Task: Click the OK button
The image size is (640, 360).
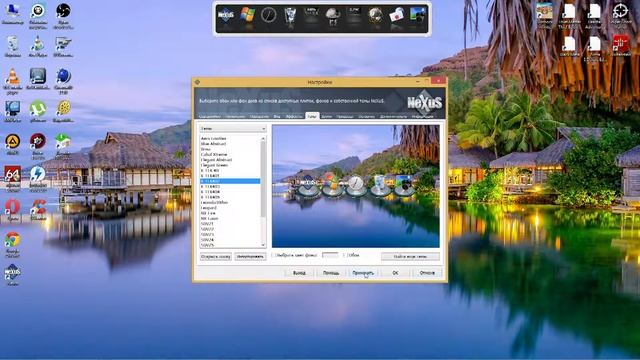Action: (395, 273)
